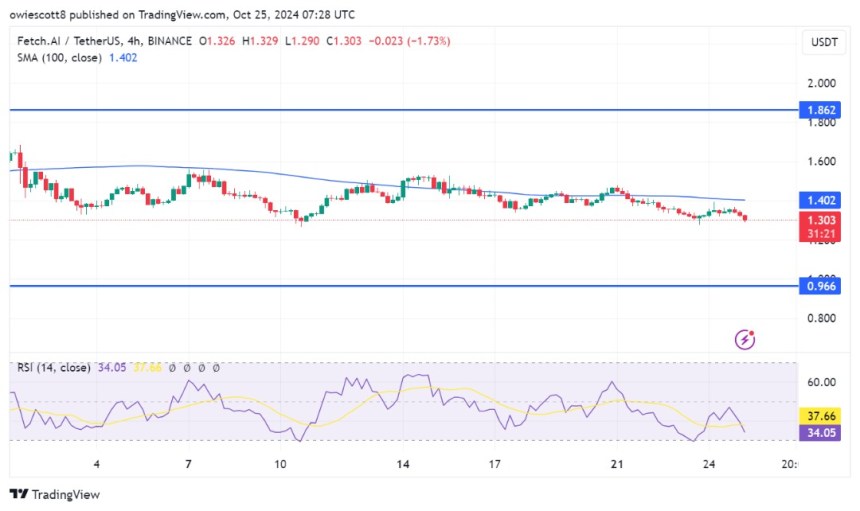860x511 pixels.
Task: Click the 60.00 level on RSI scale
Action: point(824,382)
